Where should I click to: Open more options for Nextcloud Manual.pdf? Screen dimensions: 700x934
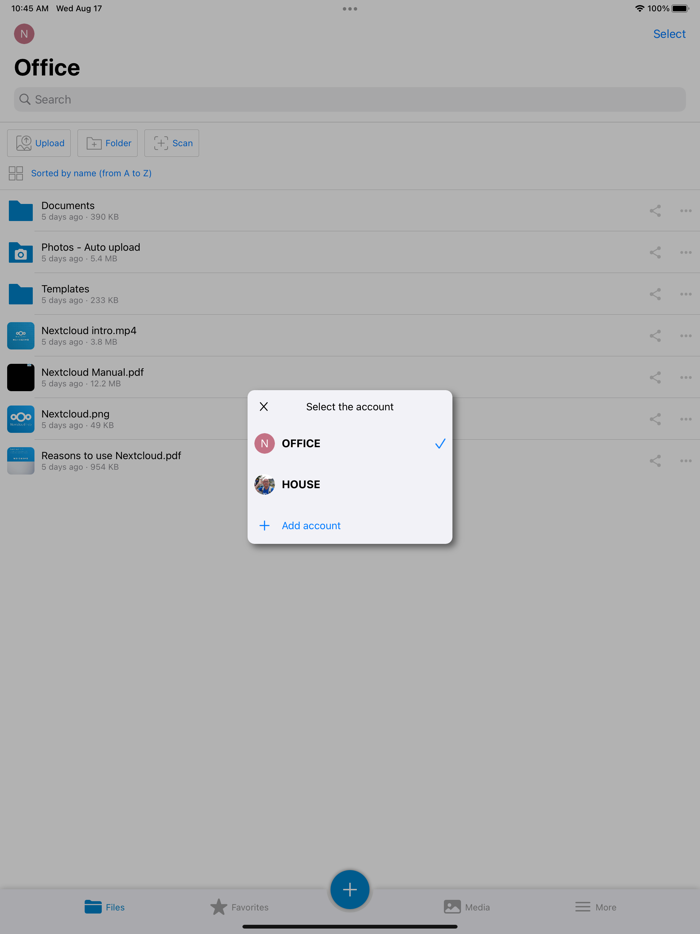coord(686,378)
